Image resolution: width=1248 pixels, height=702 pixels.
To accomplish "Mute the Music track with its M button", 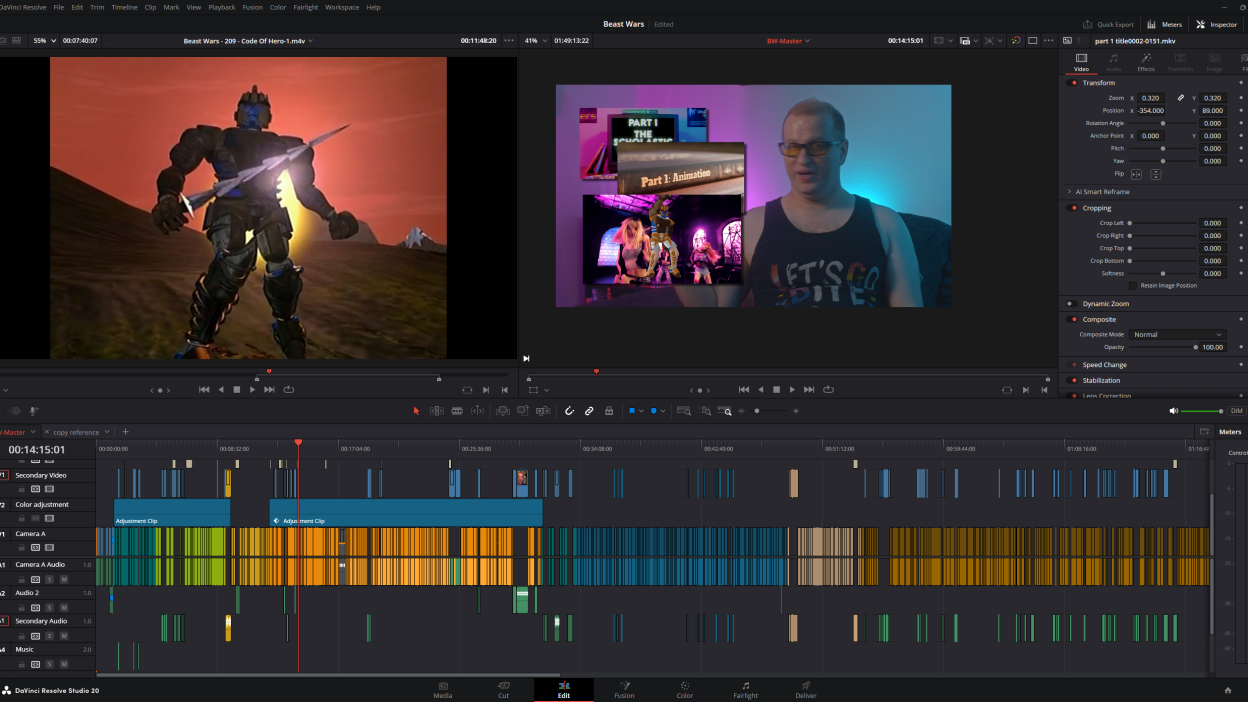I will click(x=64, y=662).
